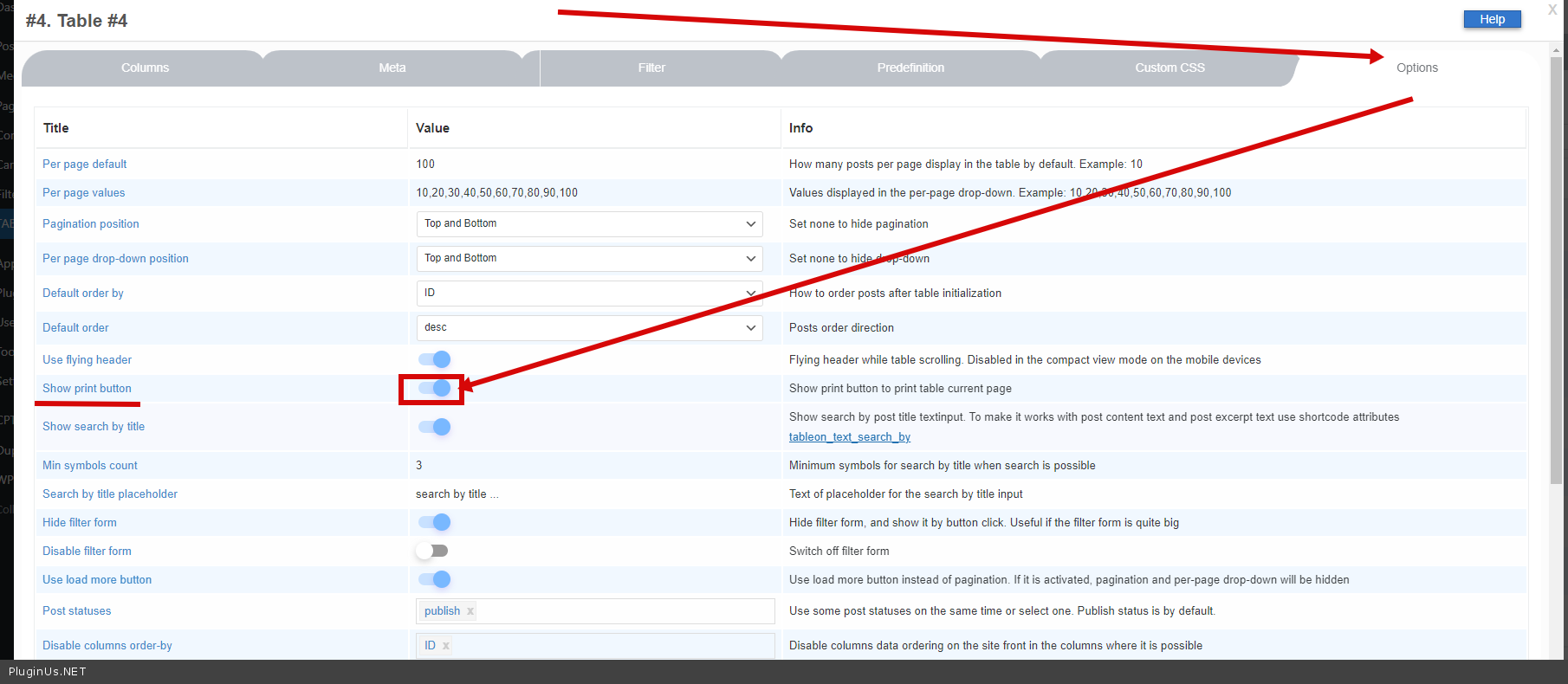Remove the publish tag from Post statuses
This screenshot has height=684, width=1568.
pos(470,611)
